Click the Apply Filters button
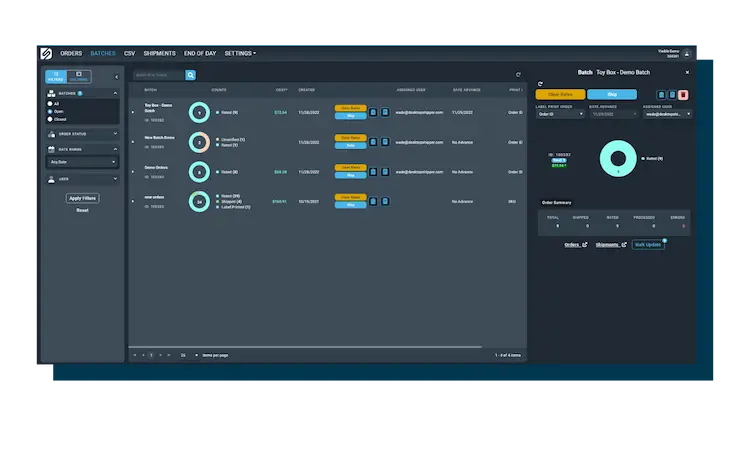 82,198
